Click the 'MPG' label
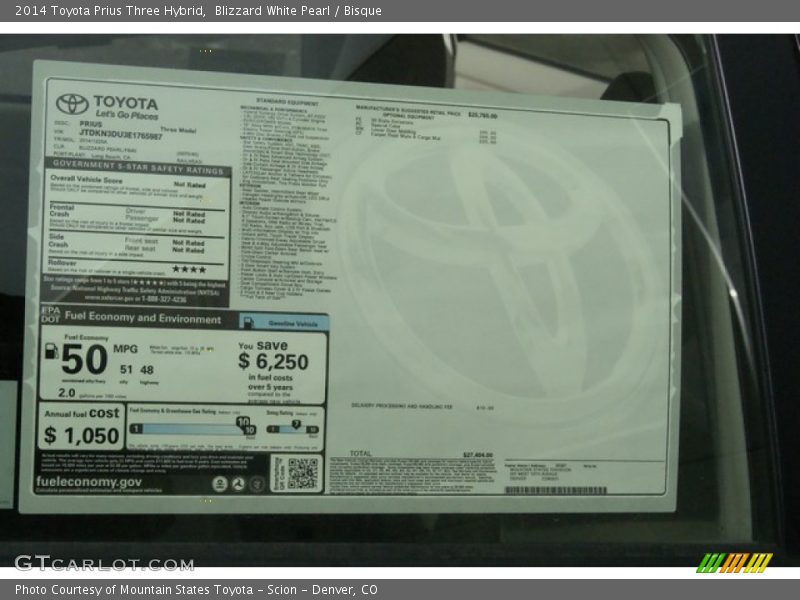Viewport: 800px width, 600px height. (126, 349)
